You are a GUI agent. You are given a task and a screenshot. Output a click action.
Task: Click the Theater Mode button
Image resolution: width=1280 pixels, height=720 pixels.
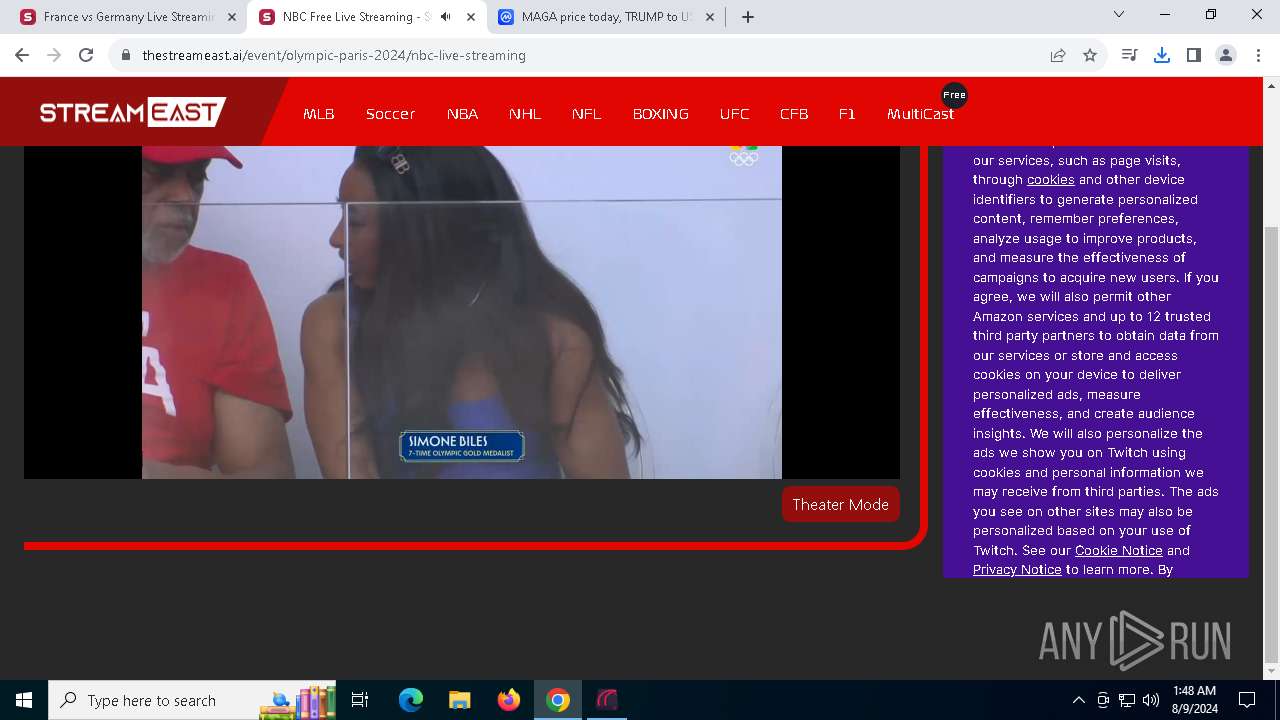[841, 504]
